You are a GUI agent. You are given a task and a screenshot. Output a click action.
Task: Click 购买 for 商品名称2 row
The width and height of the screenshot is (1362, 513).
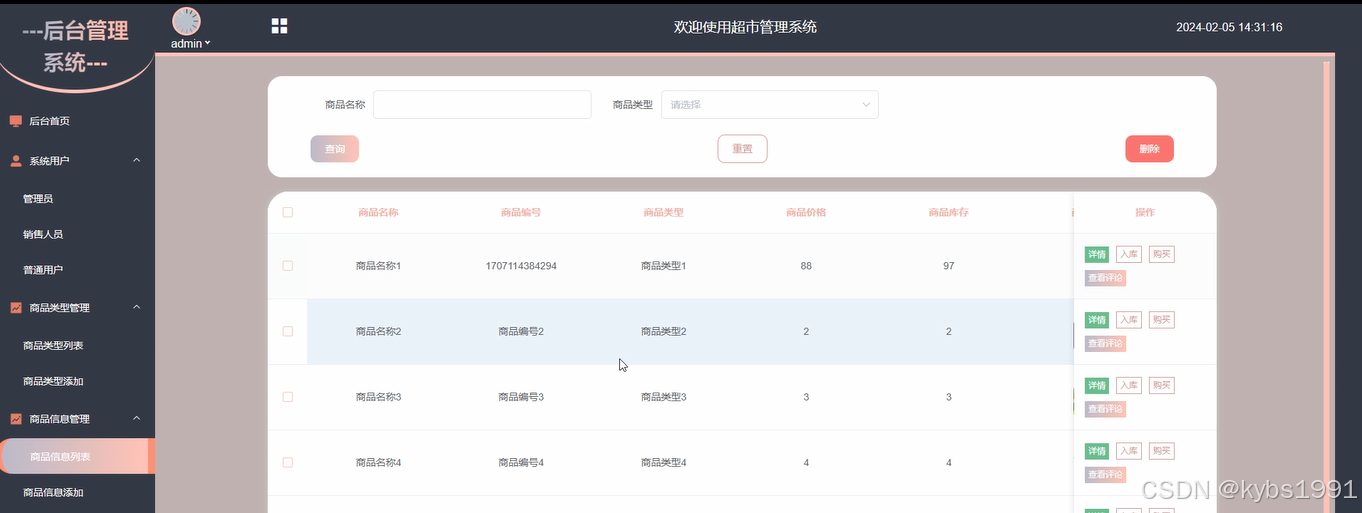[1161, 320]
